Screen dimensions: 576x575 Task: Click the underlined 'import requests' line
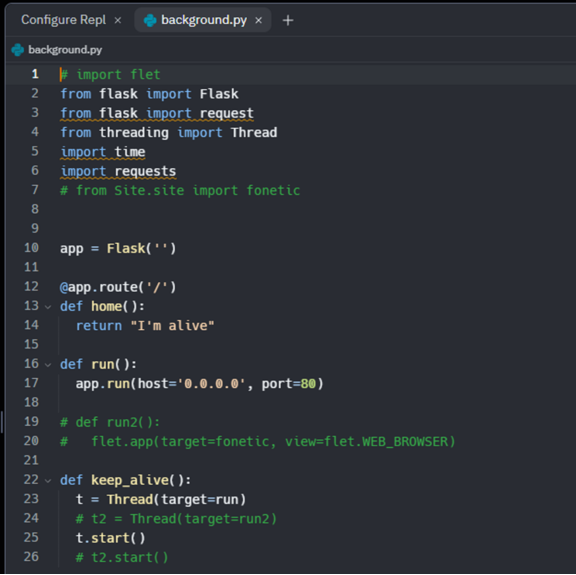(x=118, y=171)
